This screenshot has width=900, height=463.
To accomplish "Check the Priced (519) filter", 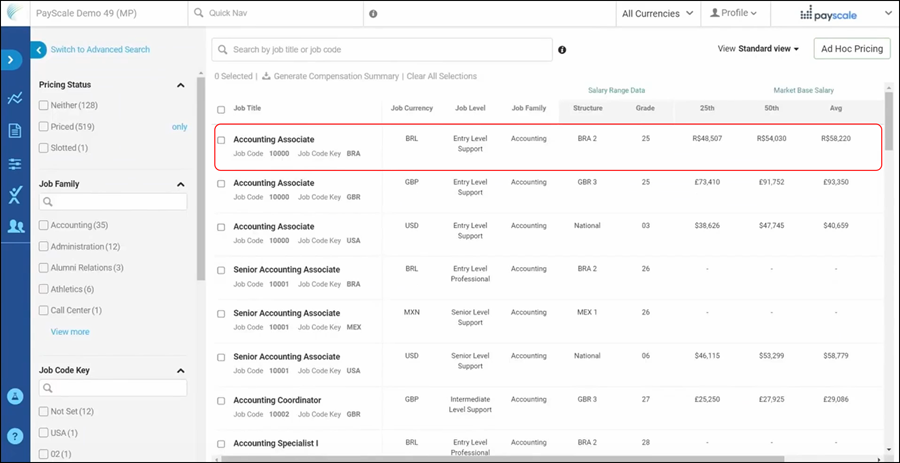I will [43, 127].
